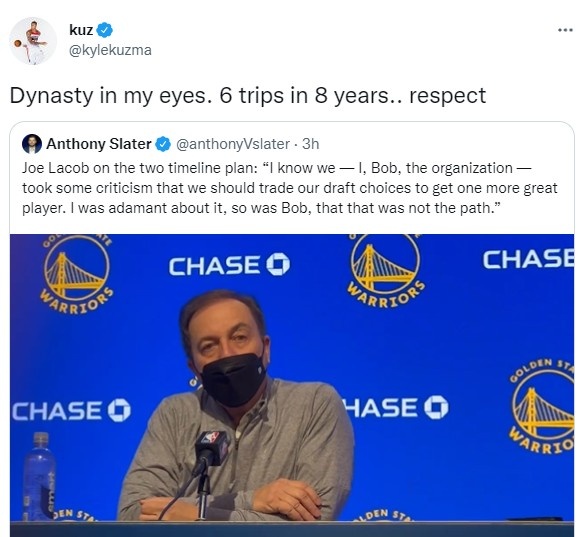The image size is (578, 537).
Task: Click the Chase logo at top center of video
Action: click(x=229, y=265)
